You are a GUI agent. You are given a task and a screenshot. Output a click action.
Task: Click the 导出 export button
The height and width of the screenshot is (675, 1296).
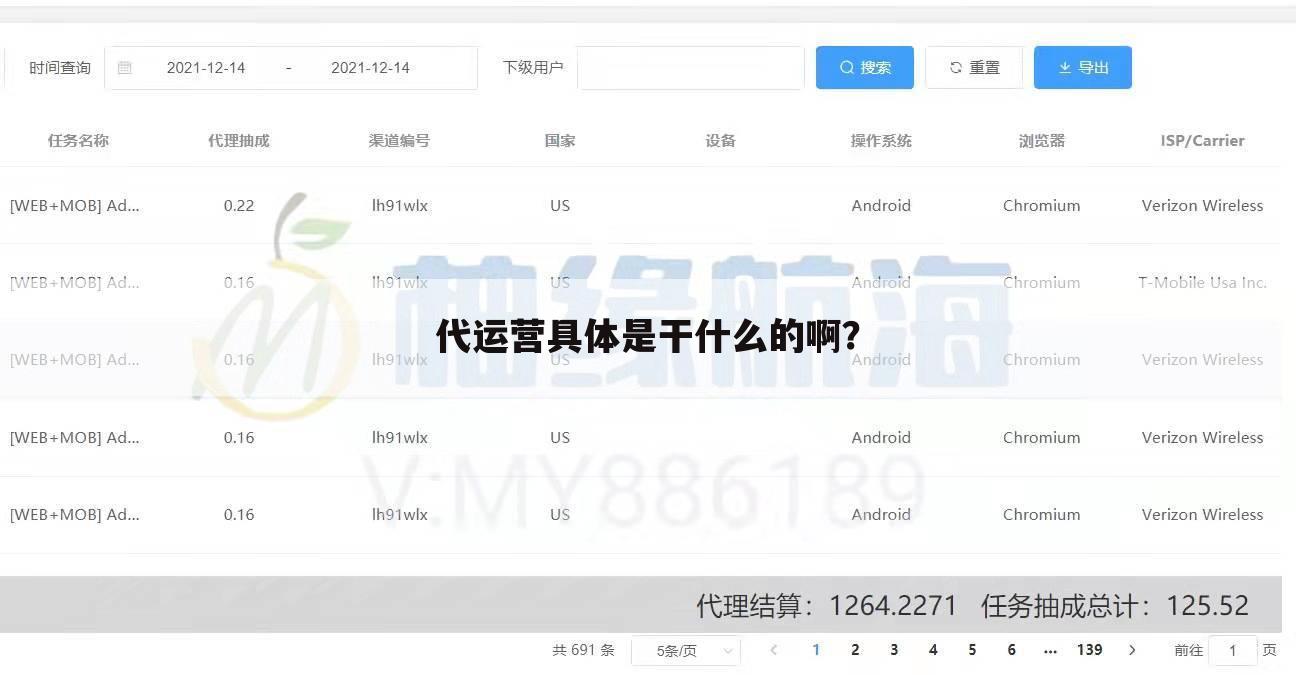(x=1082, y=67)
